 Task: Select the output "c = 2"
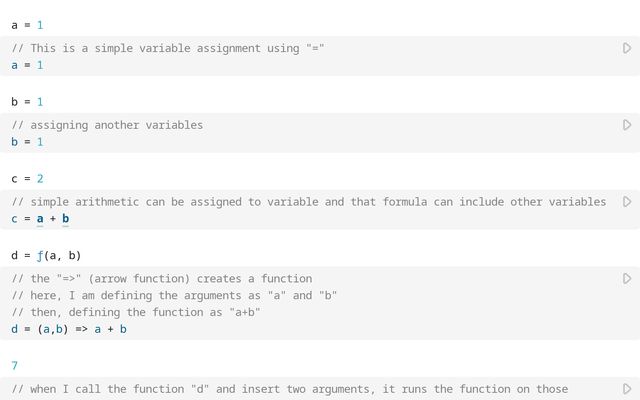pos(27,179)
